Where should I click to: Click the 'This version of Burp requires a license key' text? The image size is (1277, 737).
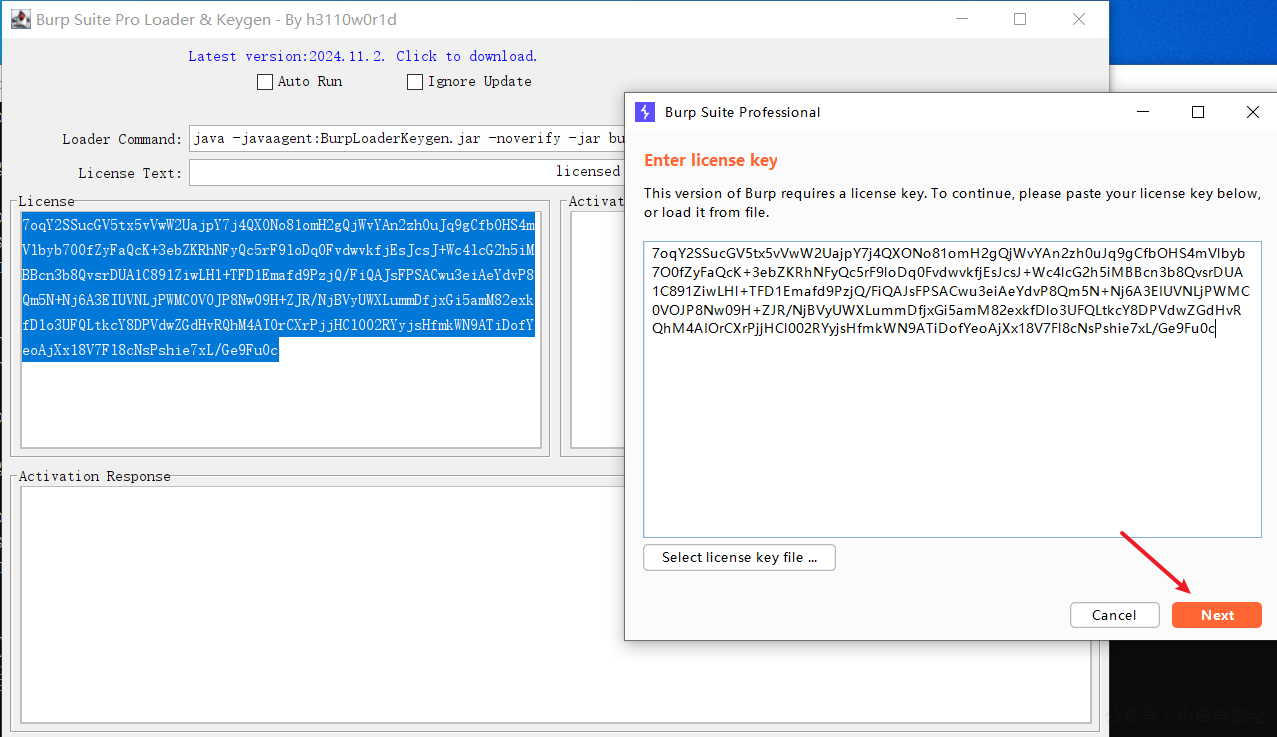pyautogui.click(x=952, y=203)
